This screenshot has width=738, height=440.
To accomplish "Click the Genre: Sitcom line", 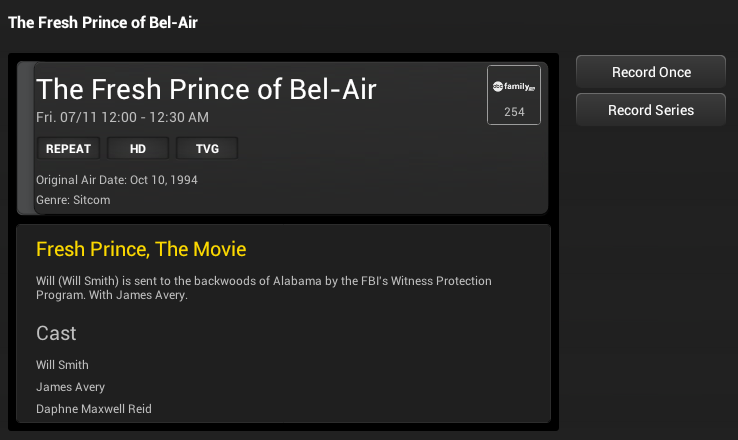I will 73,200.
